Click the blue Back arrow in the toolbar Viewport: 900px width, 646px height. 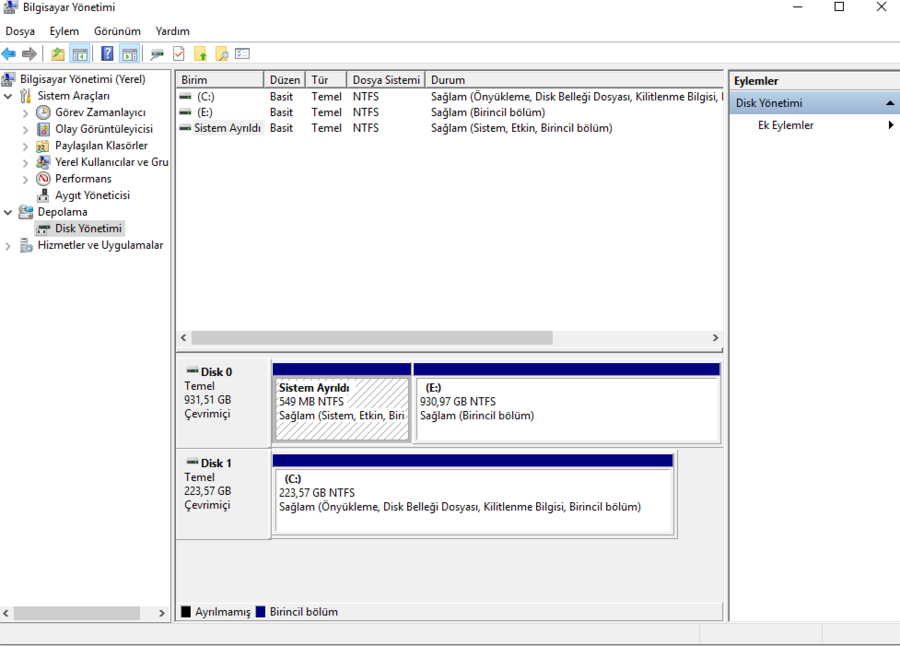(9, 54)
